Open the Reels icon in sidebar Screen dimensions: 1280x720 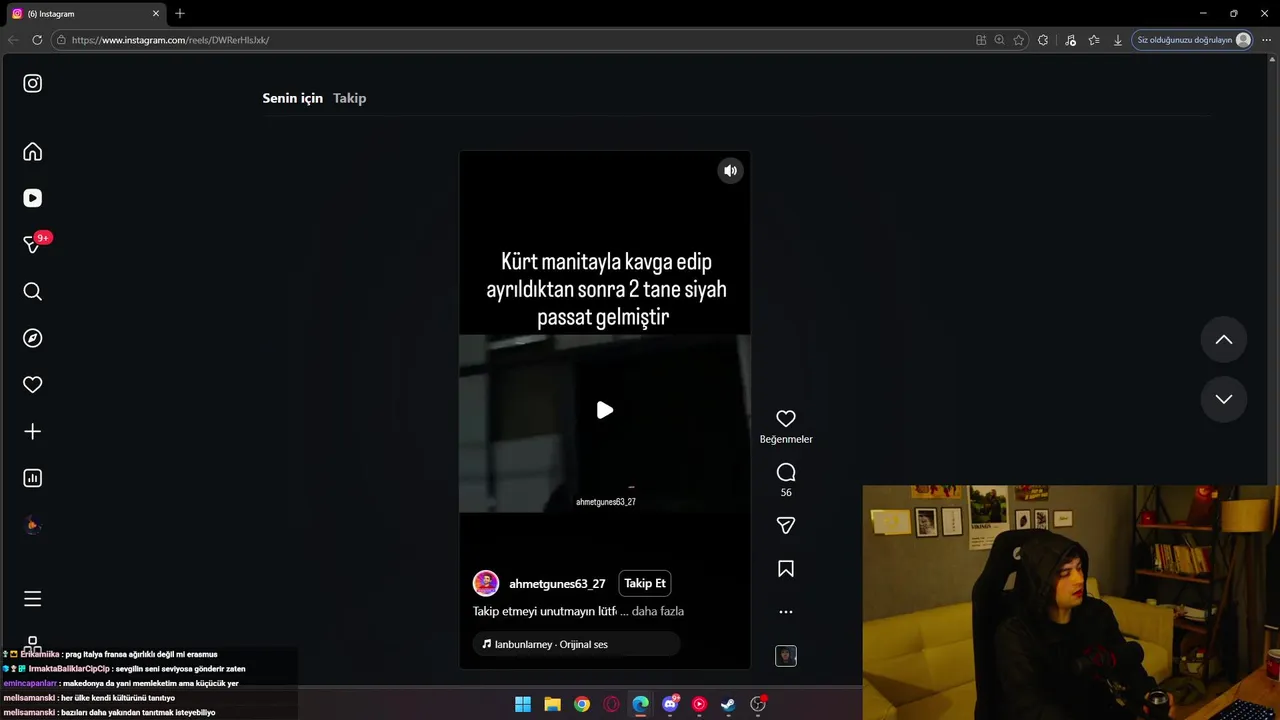(33, 198)
